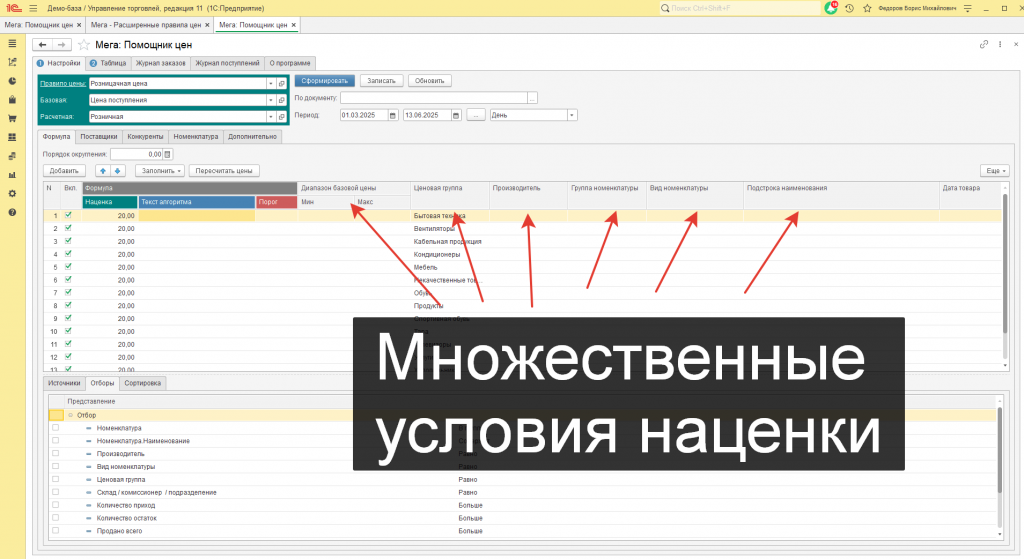Open the Еще menu button
Image resolution: width=1024 pixels, height=559 pixels.
(x=995, y=170)
